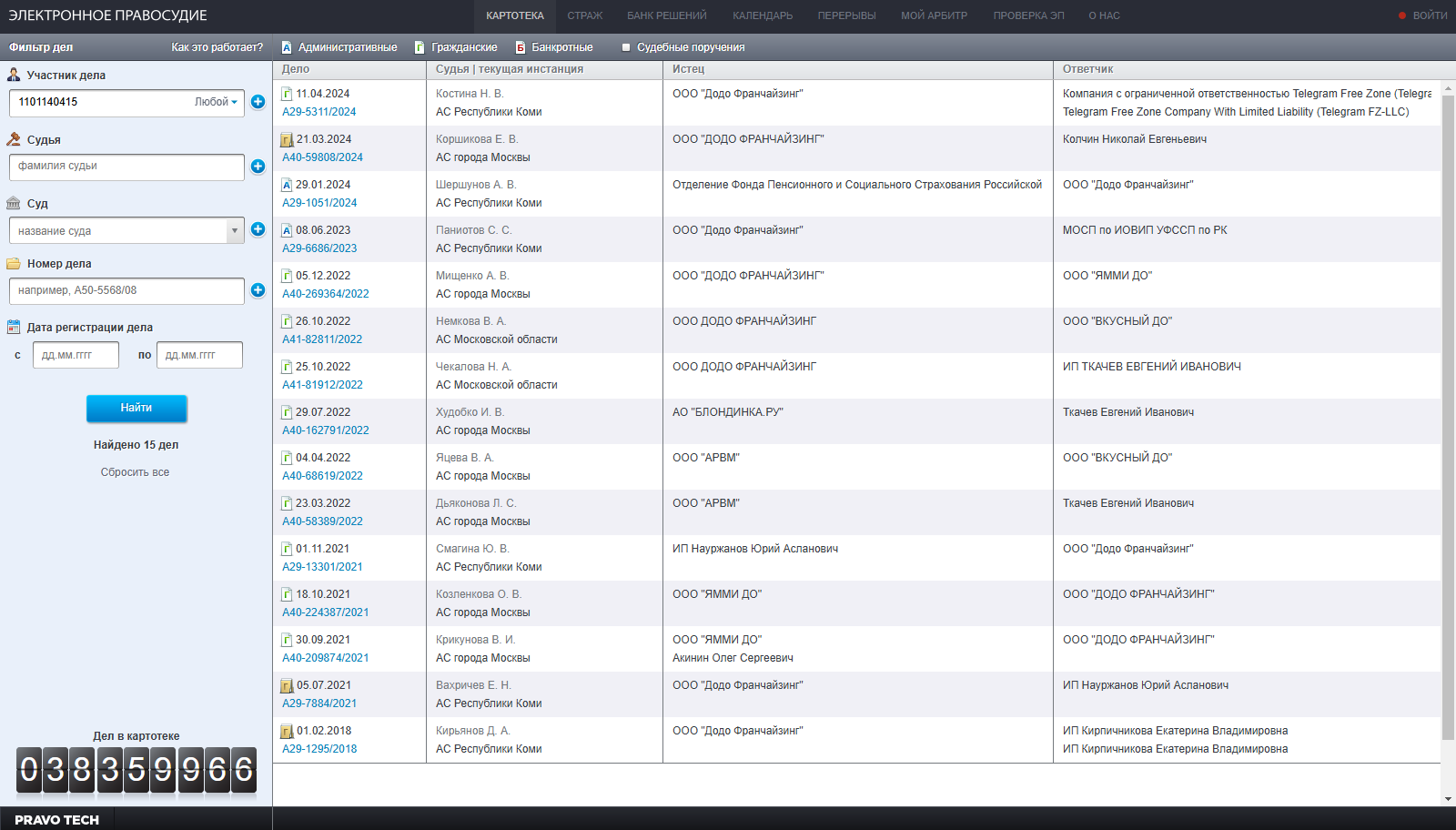Click the case icon for А41-82811/2022
This screenshot has width=1456, height=830.
287,321
